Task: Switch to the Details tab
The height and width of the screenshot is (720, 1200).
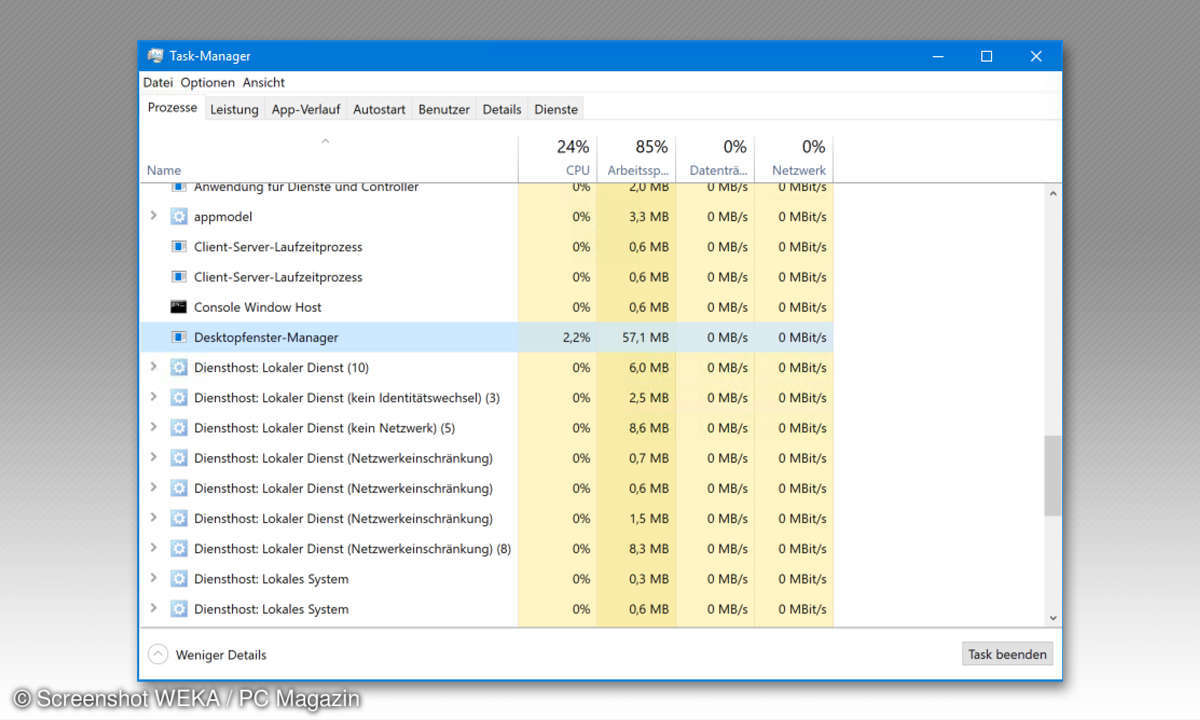Action: pos(502,109)
